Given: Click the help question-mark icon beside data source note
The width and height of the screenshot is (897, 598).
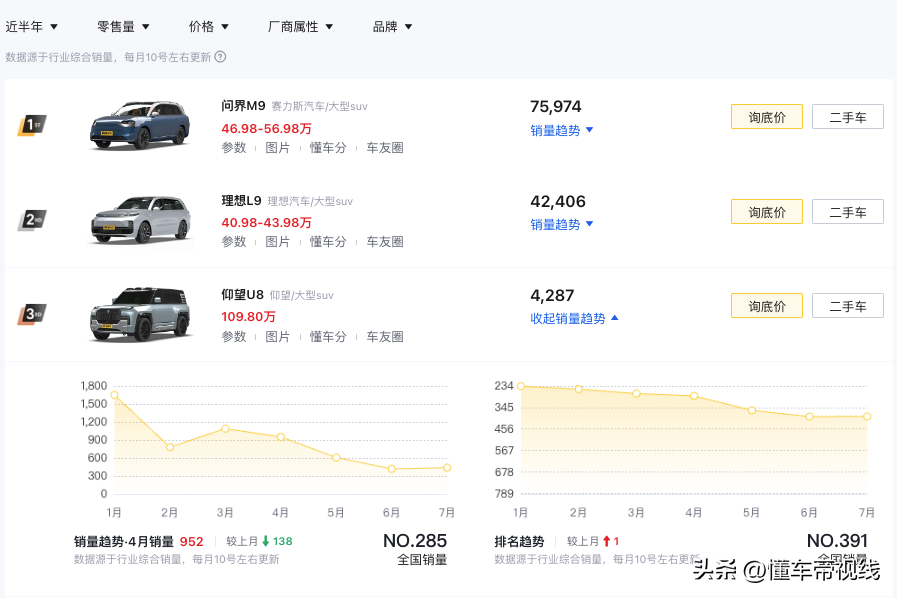Looking at the screenshot, I should click(x=218, y=57).
